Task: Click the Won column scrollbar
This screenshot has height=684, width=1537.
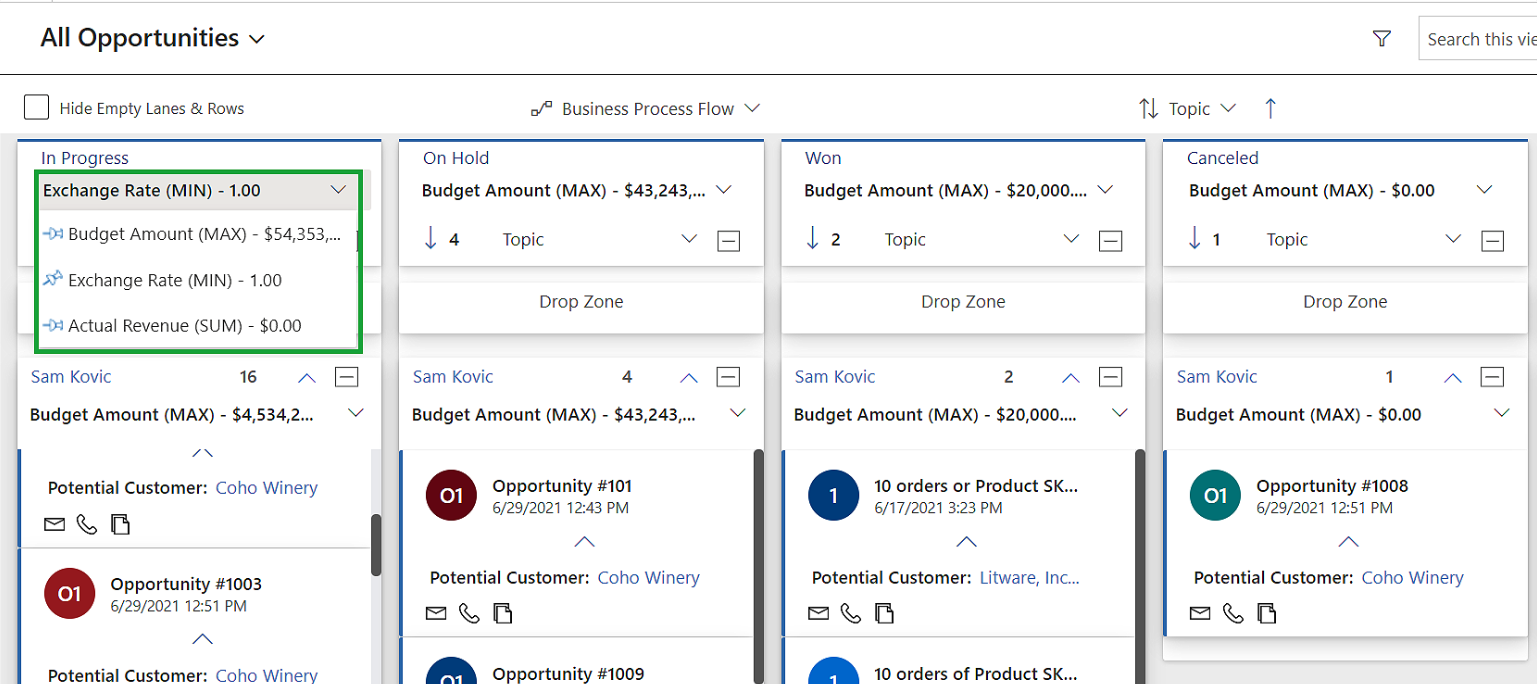Action: tap(1141, 566)
